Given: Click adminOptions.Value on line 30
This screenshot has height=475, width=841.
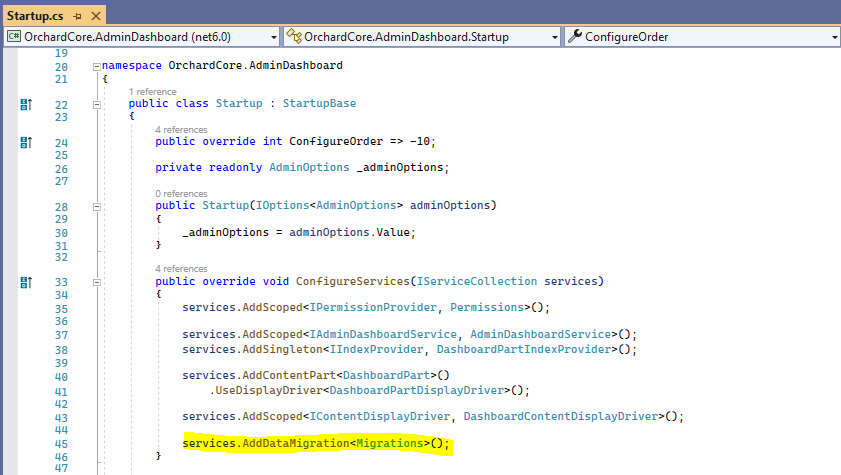Looking at the screenshot, I should click(x=350, y=233).
